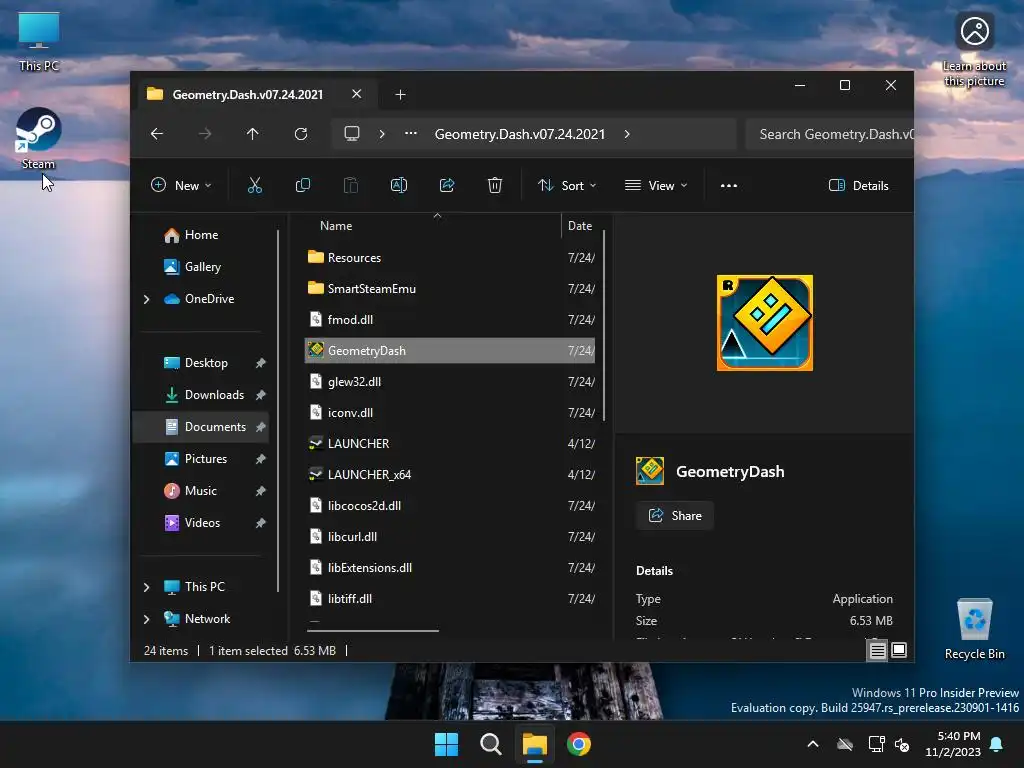Viewport: 1024px width, 768px height.
Task: Click the Search Geometry.Dash field
Action: click(x=829, y=134)
